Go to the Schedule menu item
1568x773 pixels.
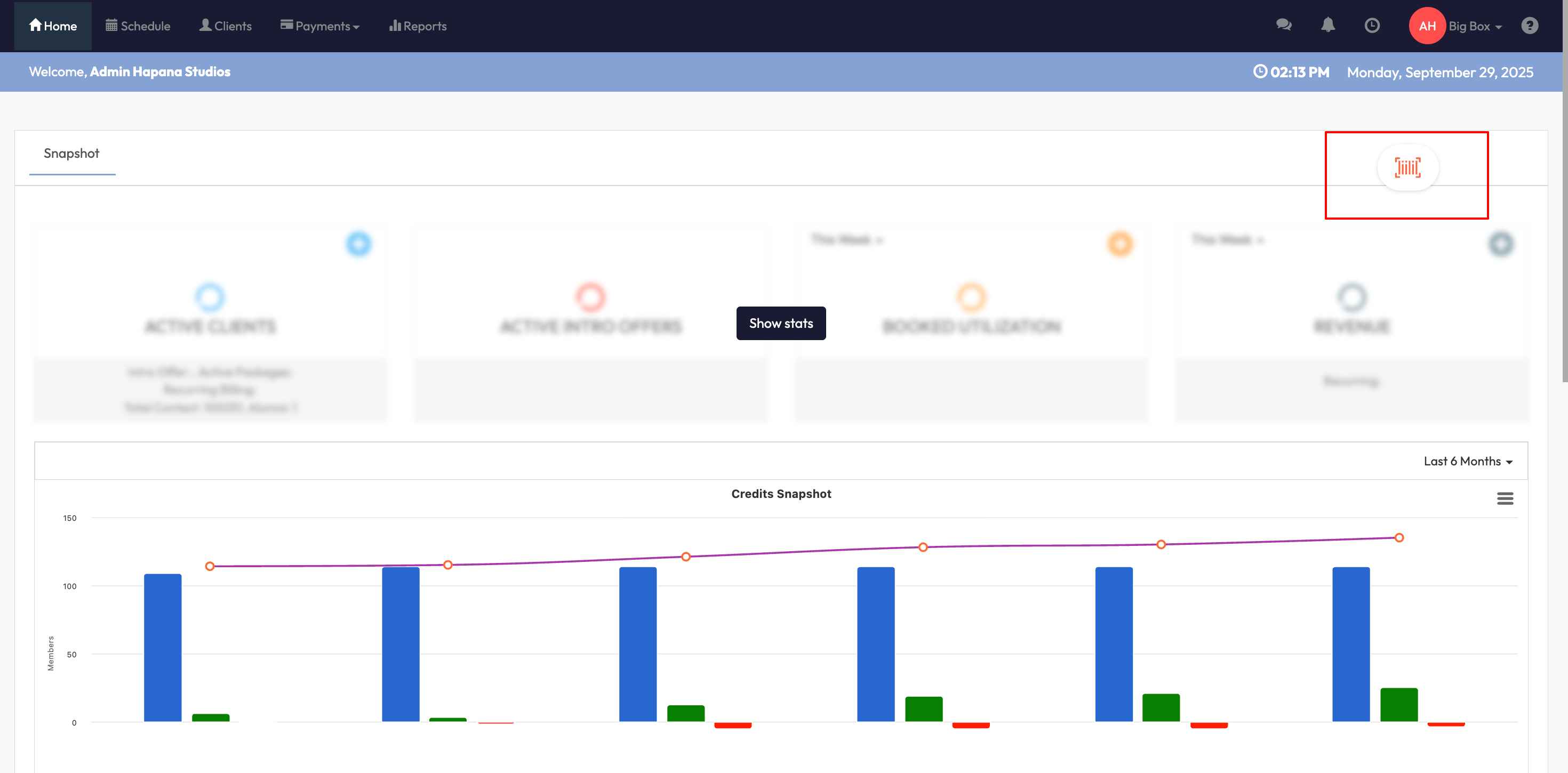coord(138,26)
